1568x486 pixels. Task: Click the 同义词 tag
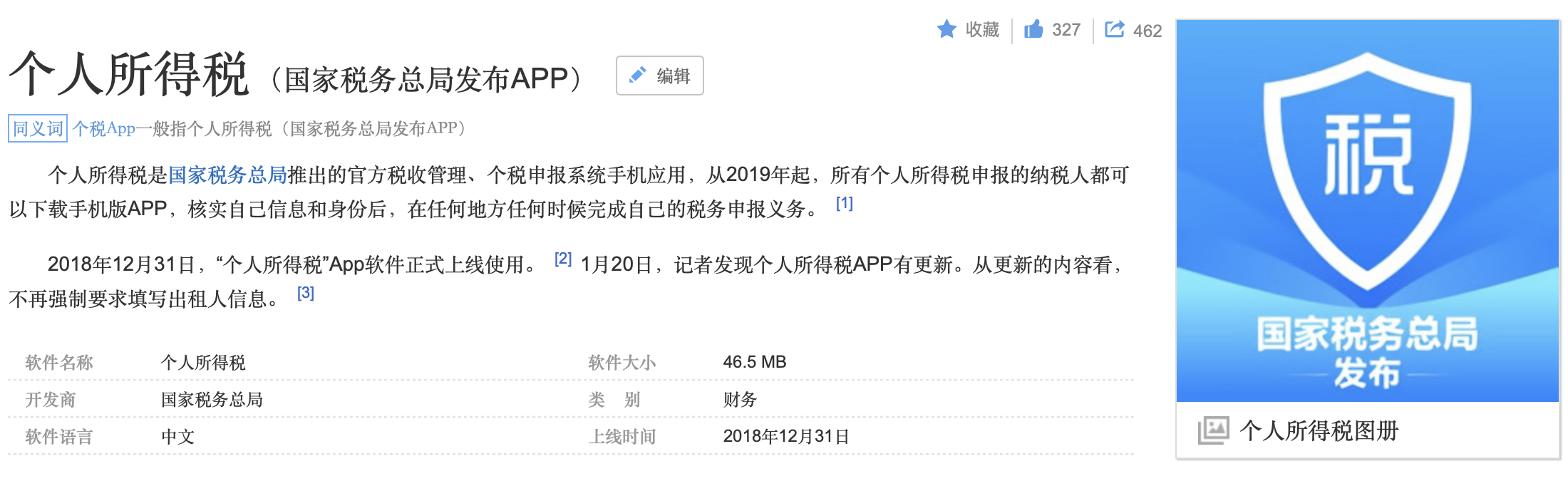[x=38, y=128]
